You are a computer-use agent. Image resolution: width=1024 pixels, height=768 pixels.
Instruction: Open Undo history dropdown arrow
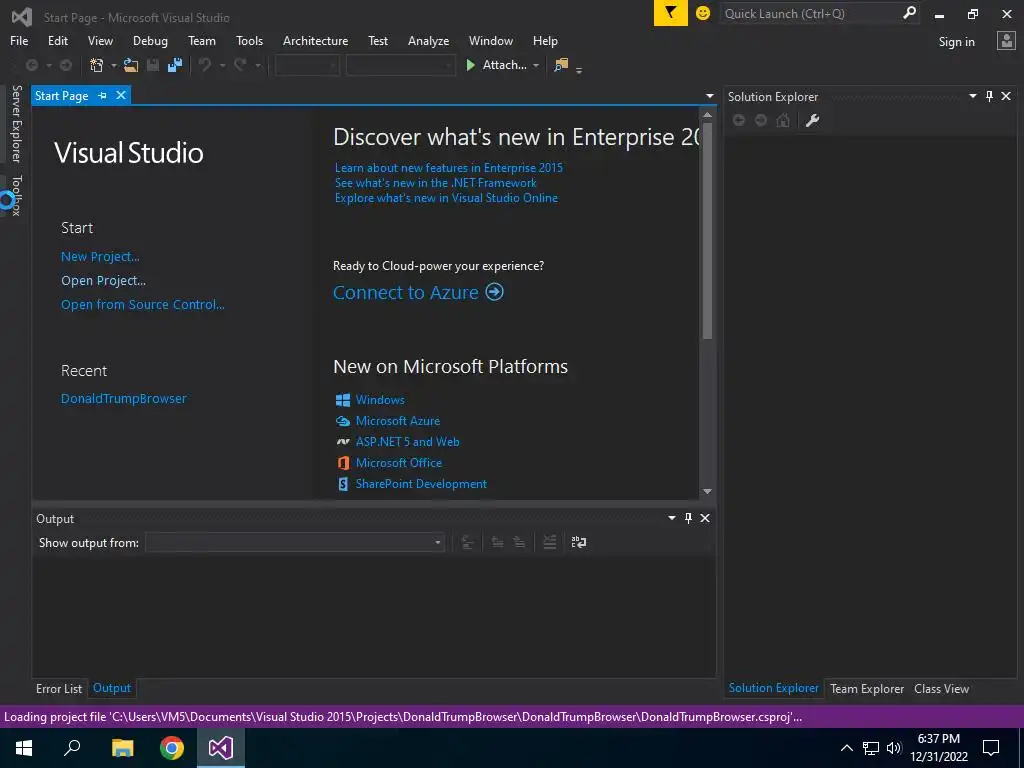click(x=222, y=65)
